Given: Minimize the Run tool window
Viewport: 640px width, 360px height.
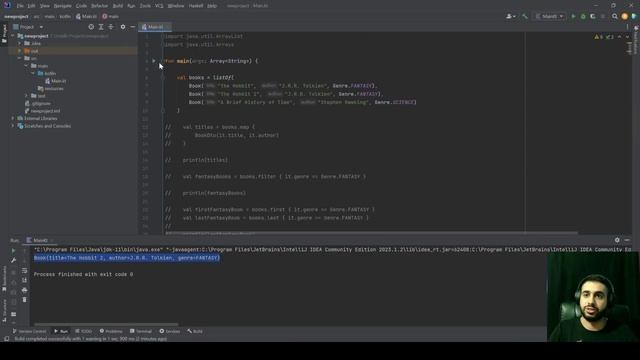Looking at the screenshot, I should 627,240.
